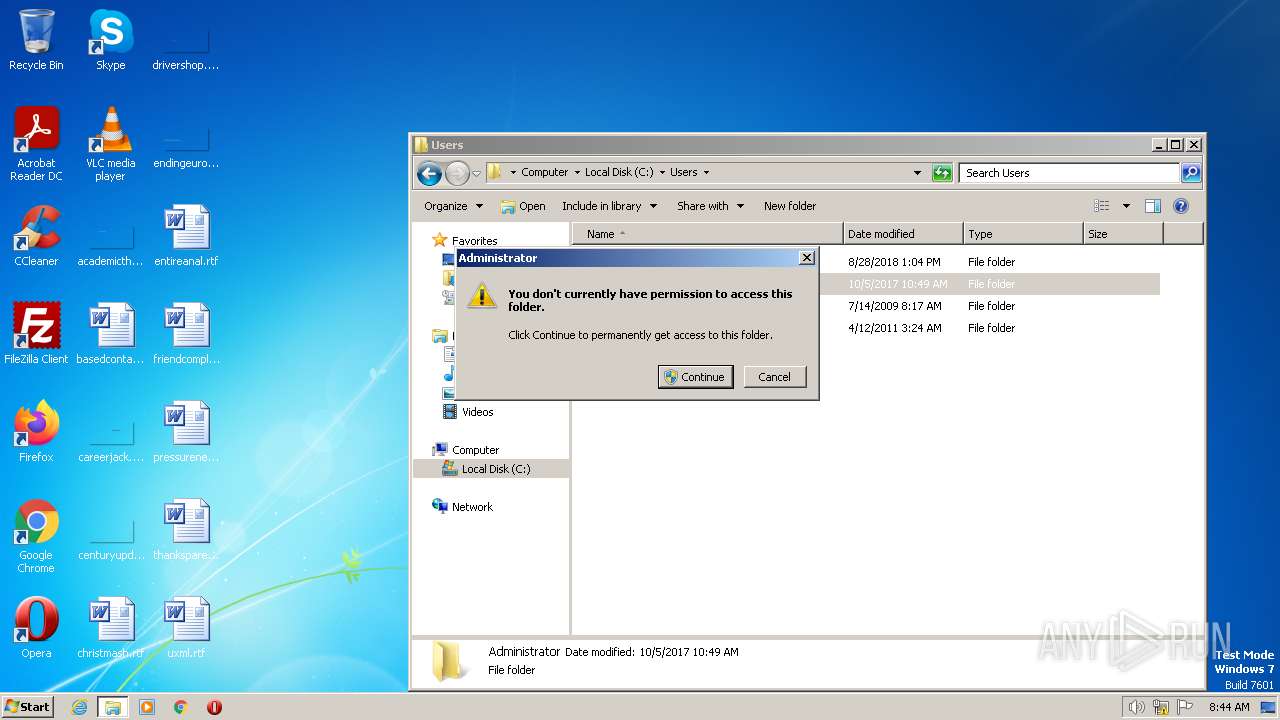The height and width of the screenshot is (720, 1280).
Task: Expand the arrow after Users breadcrumb
Action: (x=706, y=173)
